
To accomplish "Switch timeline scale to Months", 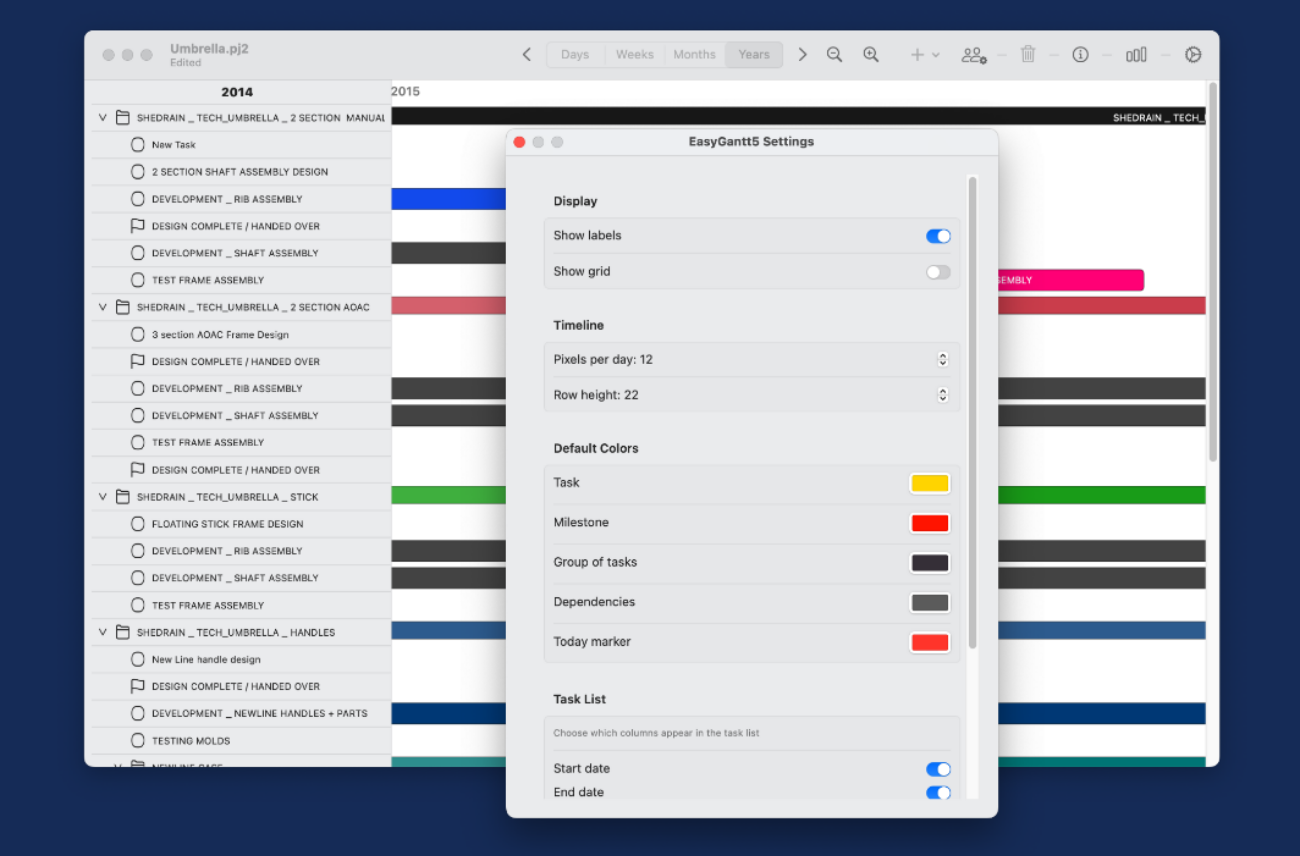I will 694,55.
